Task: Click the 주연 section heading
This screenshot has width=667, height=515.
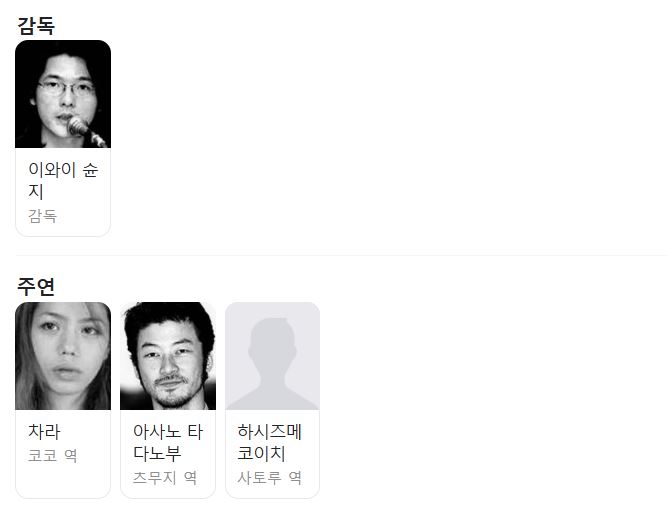Action: pos(36,286)
